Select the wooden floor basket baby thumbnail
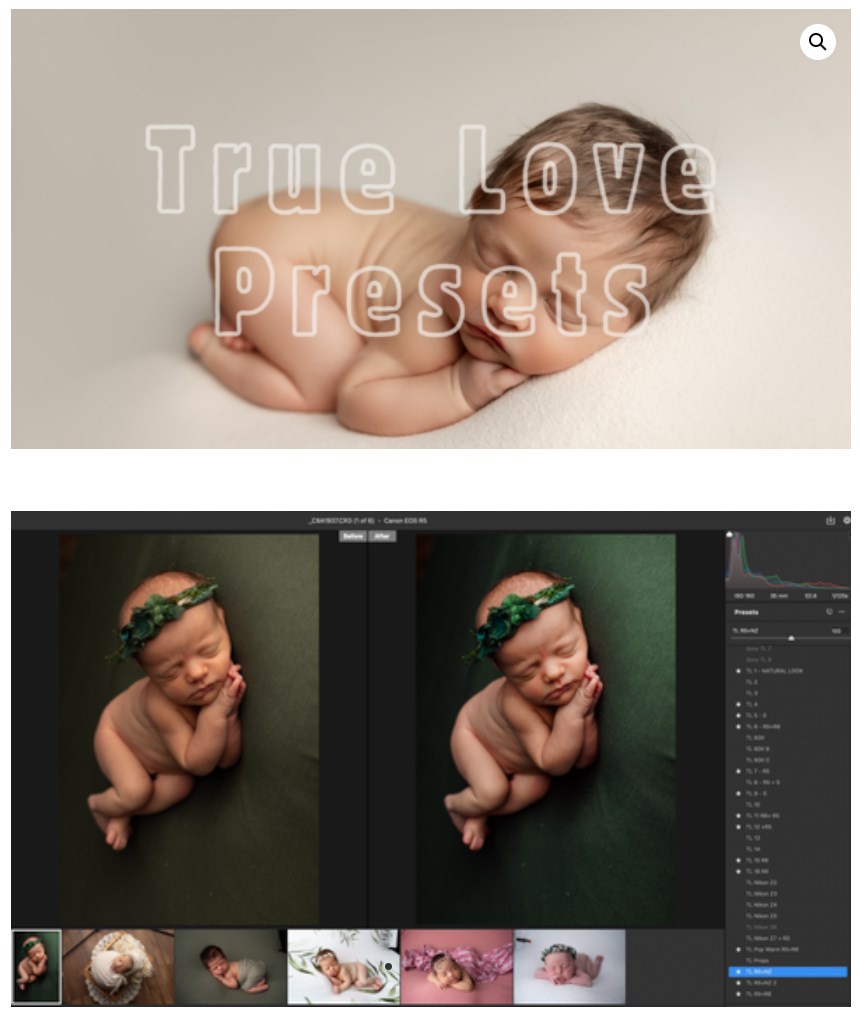The width and height of the screenshot is (860, 1016). click(x=118, y=966)
